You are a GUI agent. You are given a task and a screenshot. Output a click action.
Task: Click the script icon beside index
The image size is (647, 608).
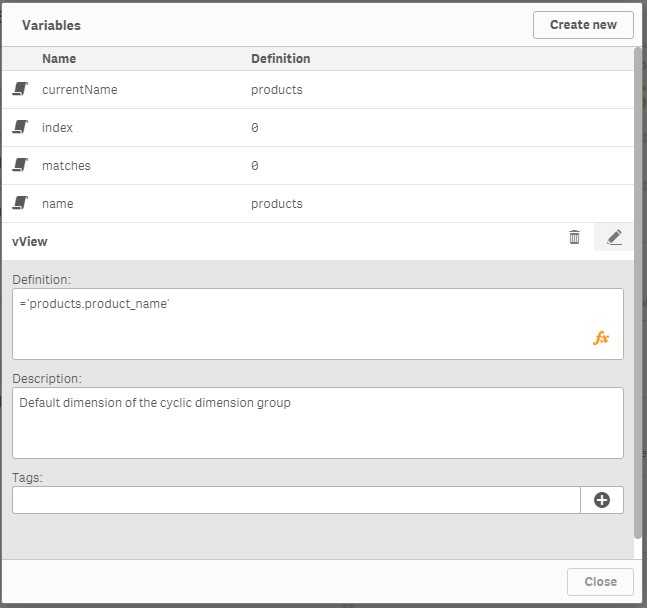20,127
